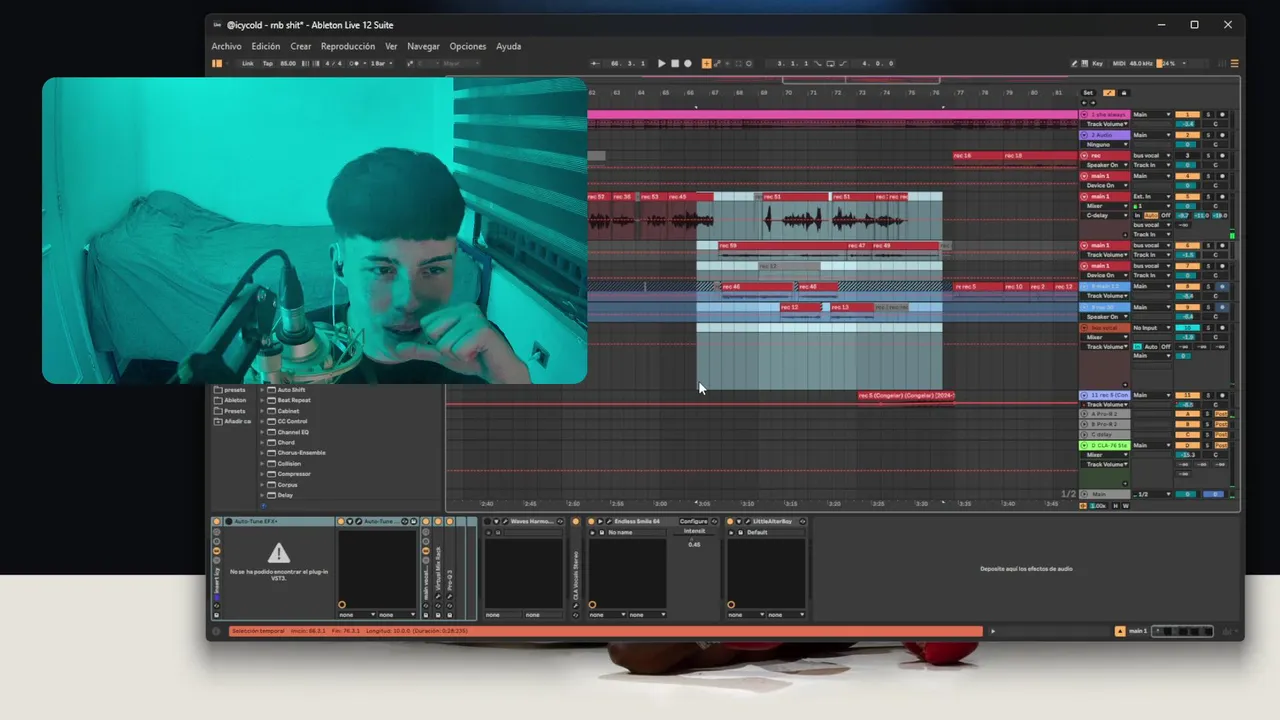
Task: Open the 1 Bar quantization dropdown
Action: (381, 63)
